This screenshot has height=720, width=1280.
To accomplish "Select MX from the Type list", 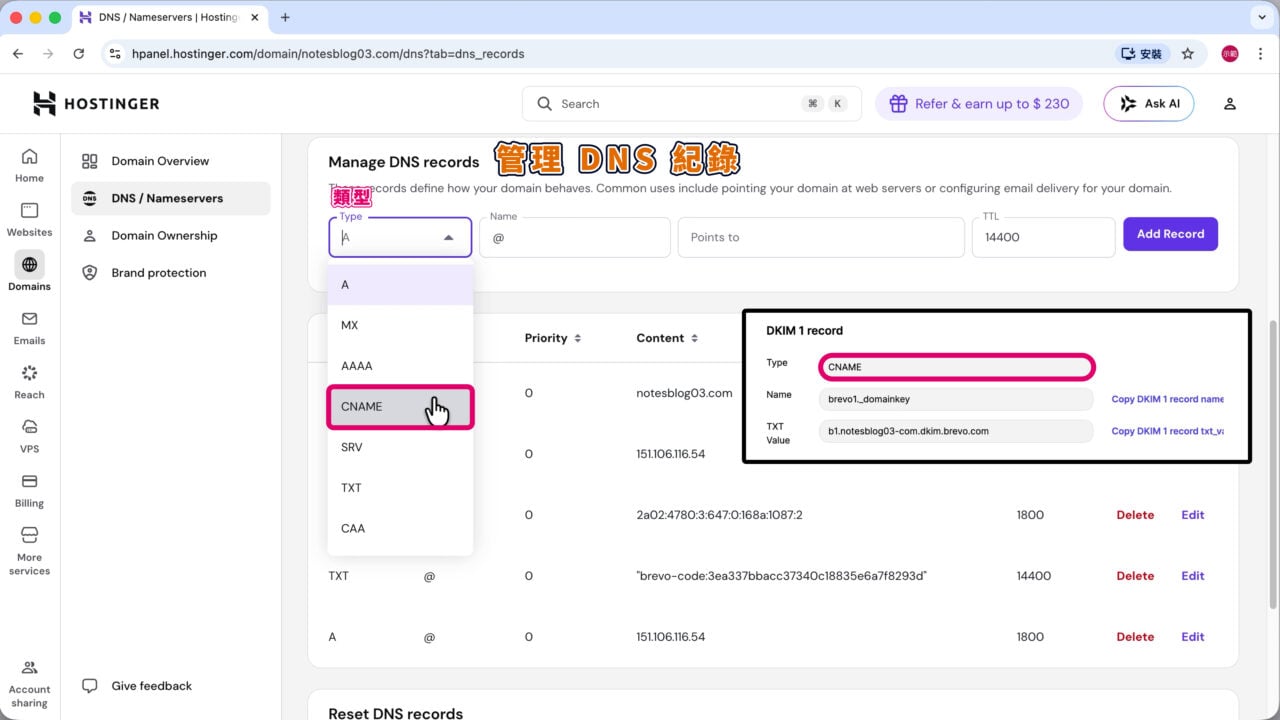I will (x=400, y=325).
